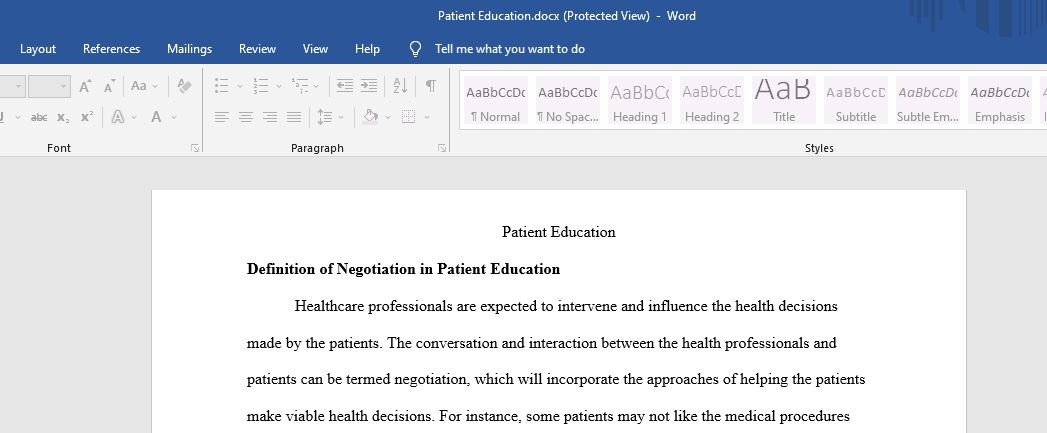The image size is (1047, 433).
Task: Click the Sort A-Z icon
Action: pos(400,86)
